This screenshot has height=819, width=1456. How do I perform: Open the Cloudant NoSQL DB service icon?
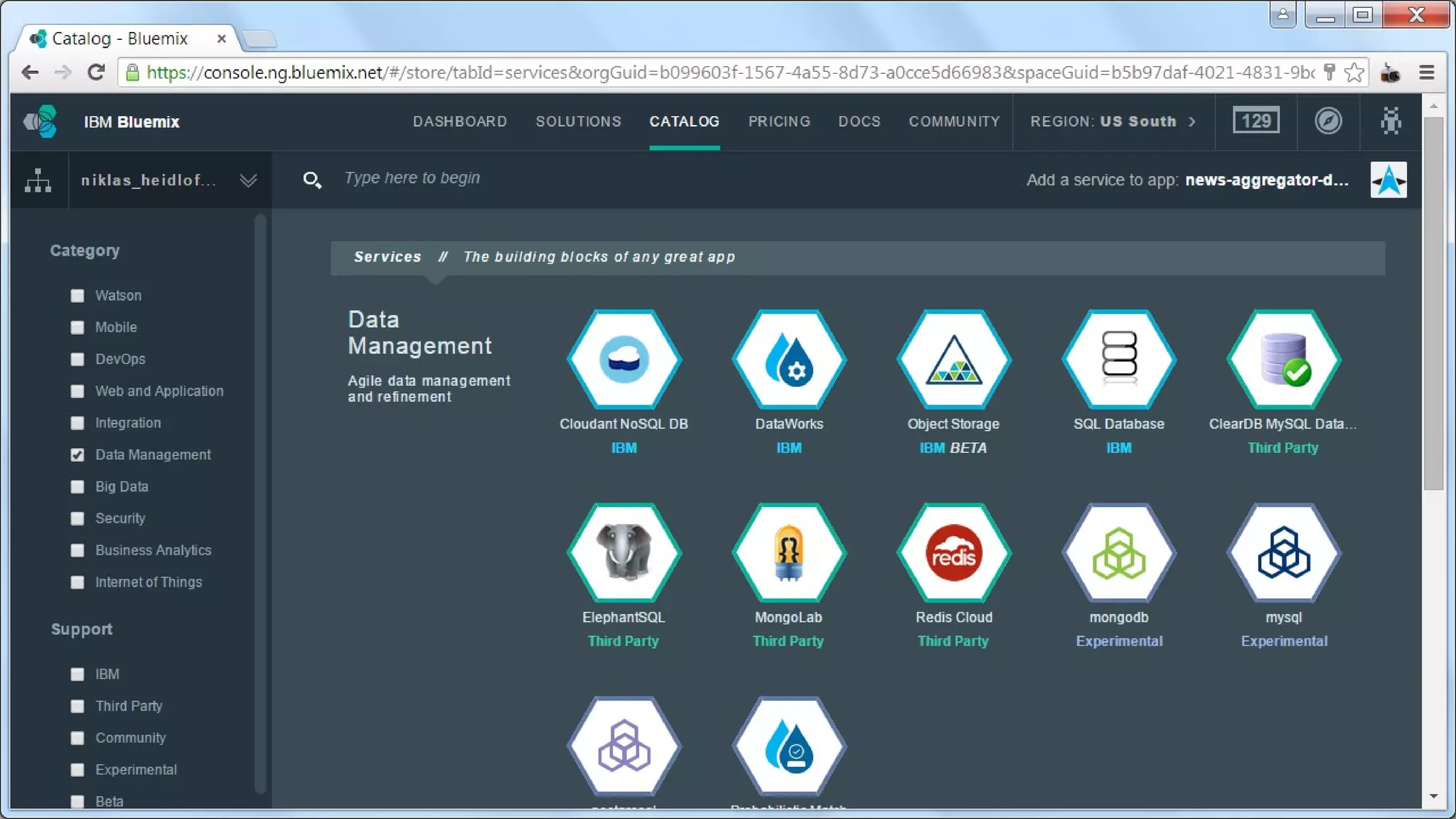(623, 359)
